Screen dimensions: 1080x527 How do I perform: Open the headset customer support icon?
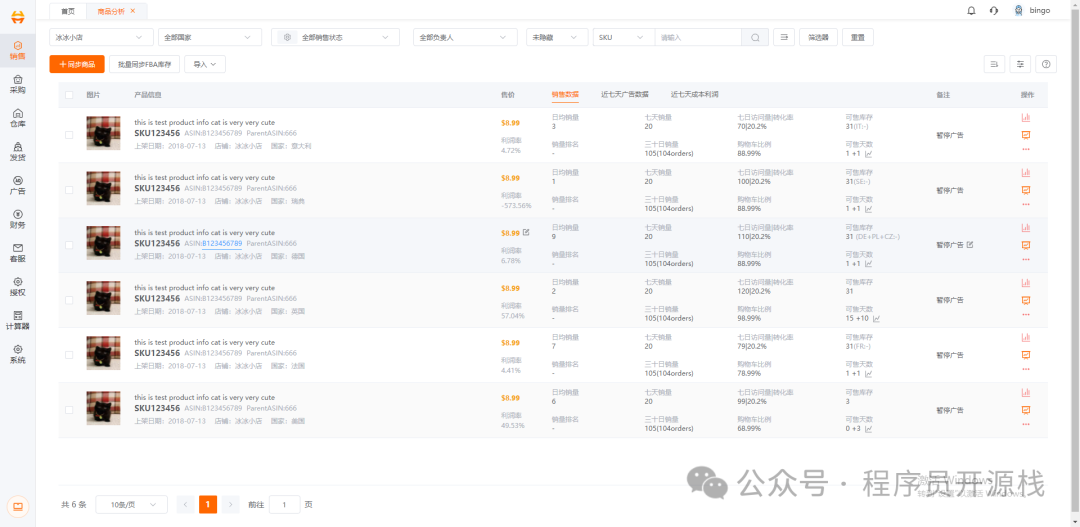point(994,10)
